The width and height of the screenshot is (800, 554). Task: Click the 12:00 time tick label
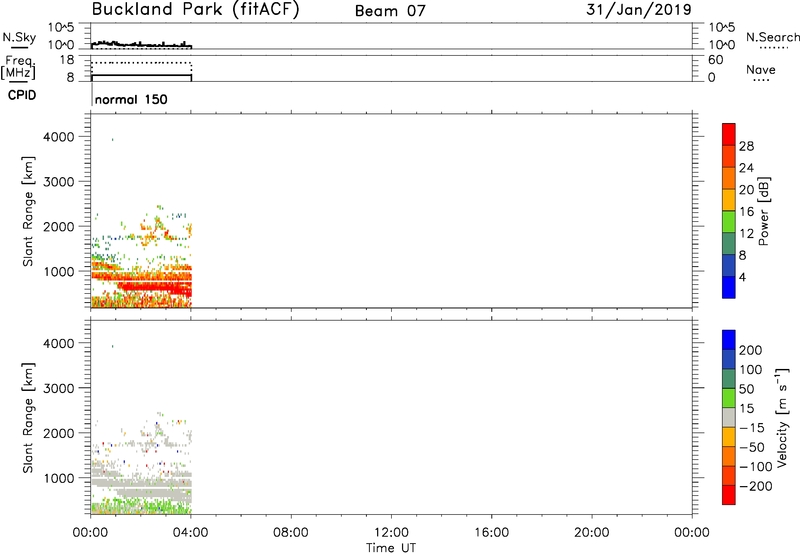(x=391, y=533)
